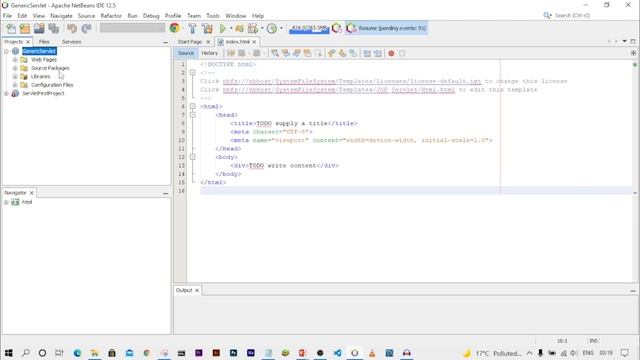
Task: Click the Shift Line Left icon
Action: click(367, 53)
